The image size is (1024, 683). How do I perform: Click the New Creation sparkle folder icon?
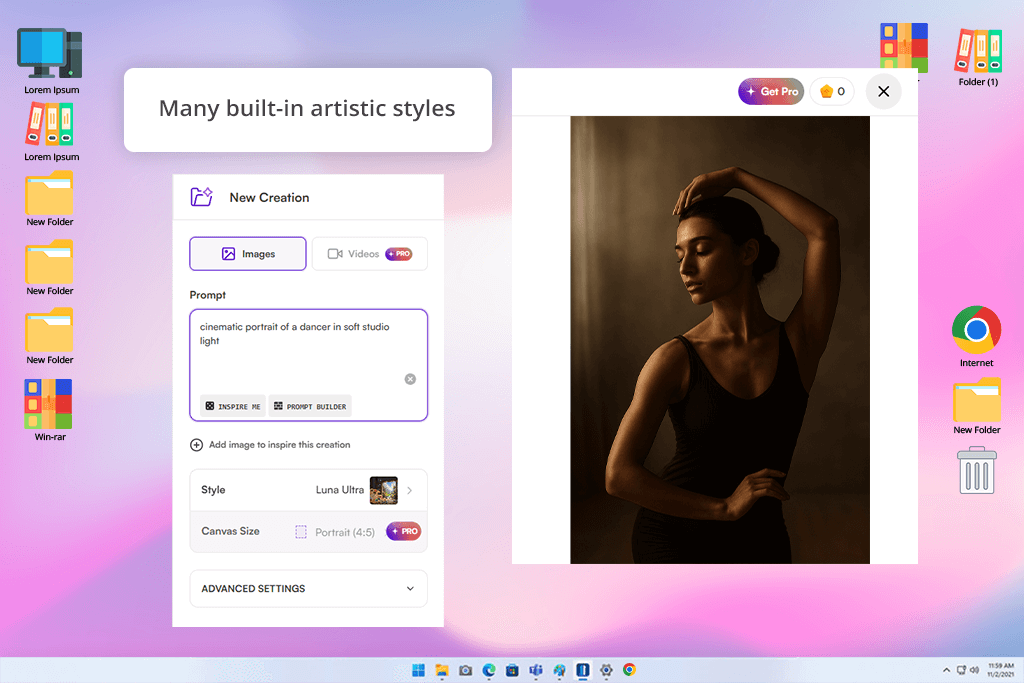pyautogui.click(x=201, y=197)
